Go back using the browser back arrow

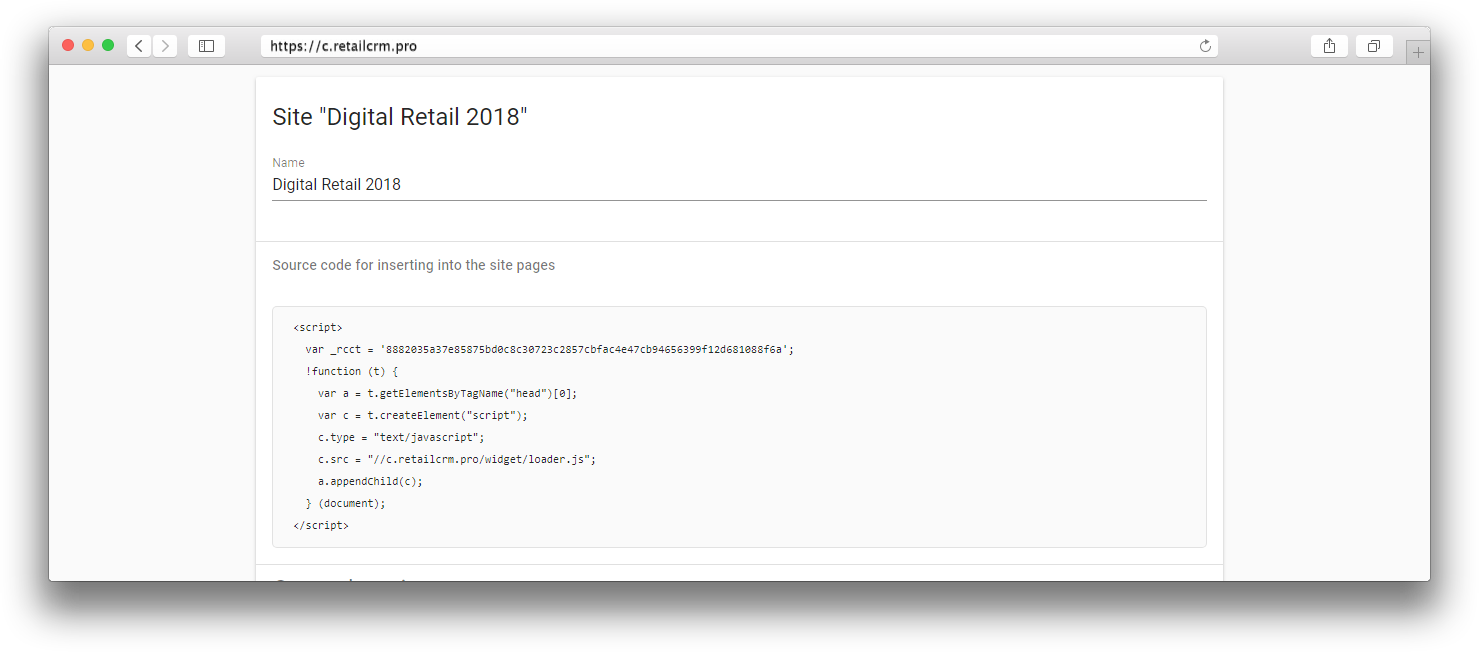tap(139, 46)
